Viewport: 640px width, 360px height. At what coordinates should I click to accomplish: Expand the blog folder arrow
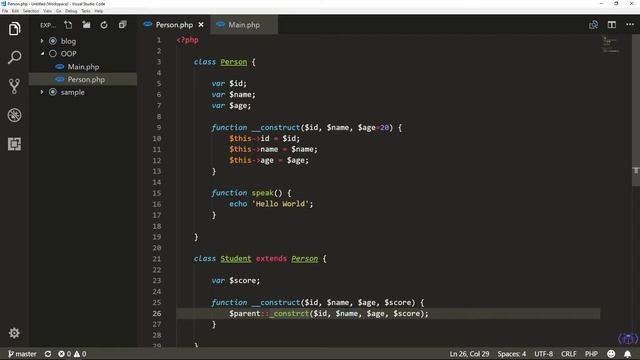[42, 41]
